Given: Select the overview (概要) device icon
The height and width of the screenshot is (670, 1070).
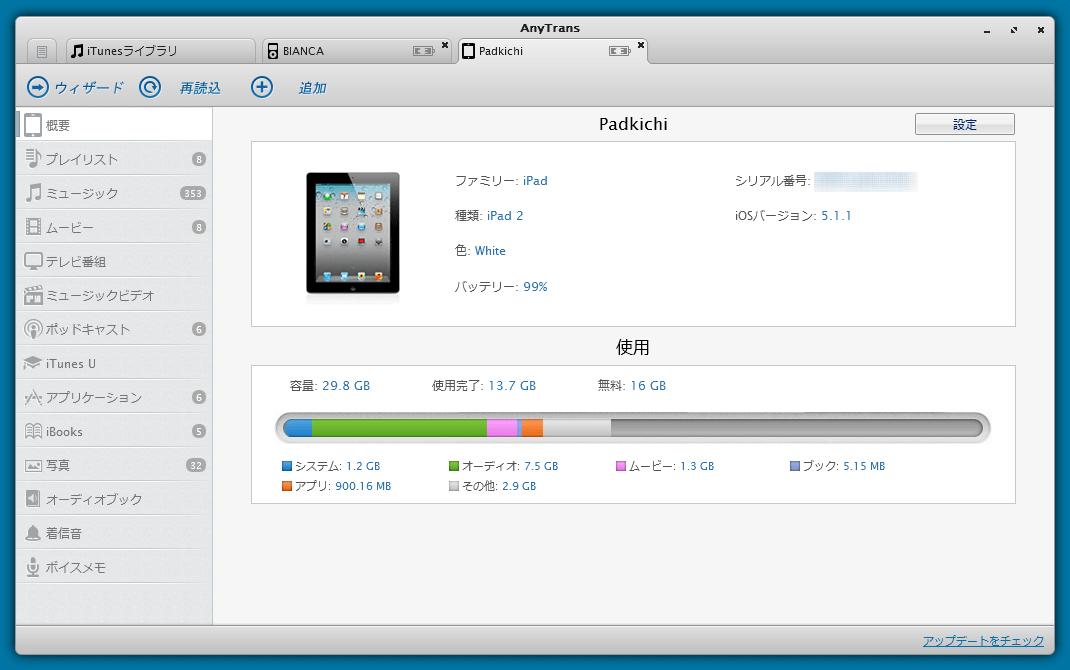Looking at the screenshot, I should click(x=33, y=125).
